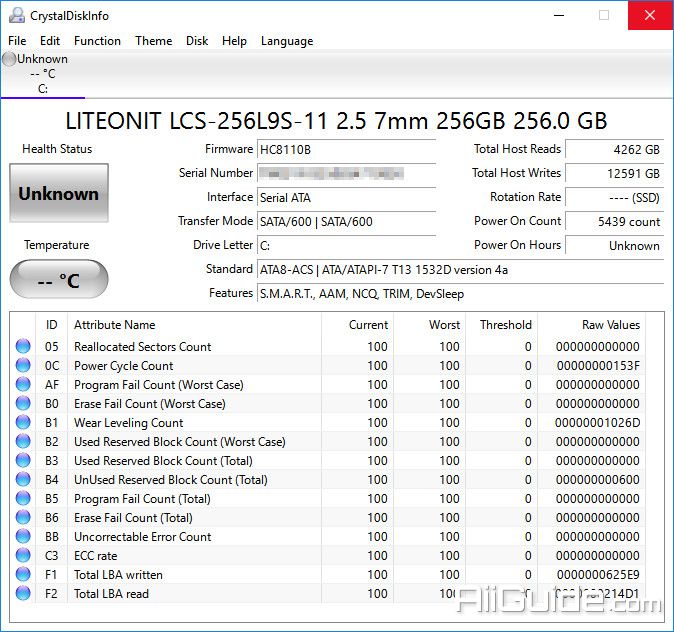Open the Disk menu
Viewport: 674px width, 632px height.
[x=197, y=41]
